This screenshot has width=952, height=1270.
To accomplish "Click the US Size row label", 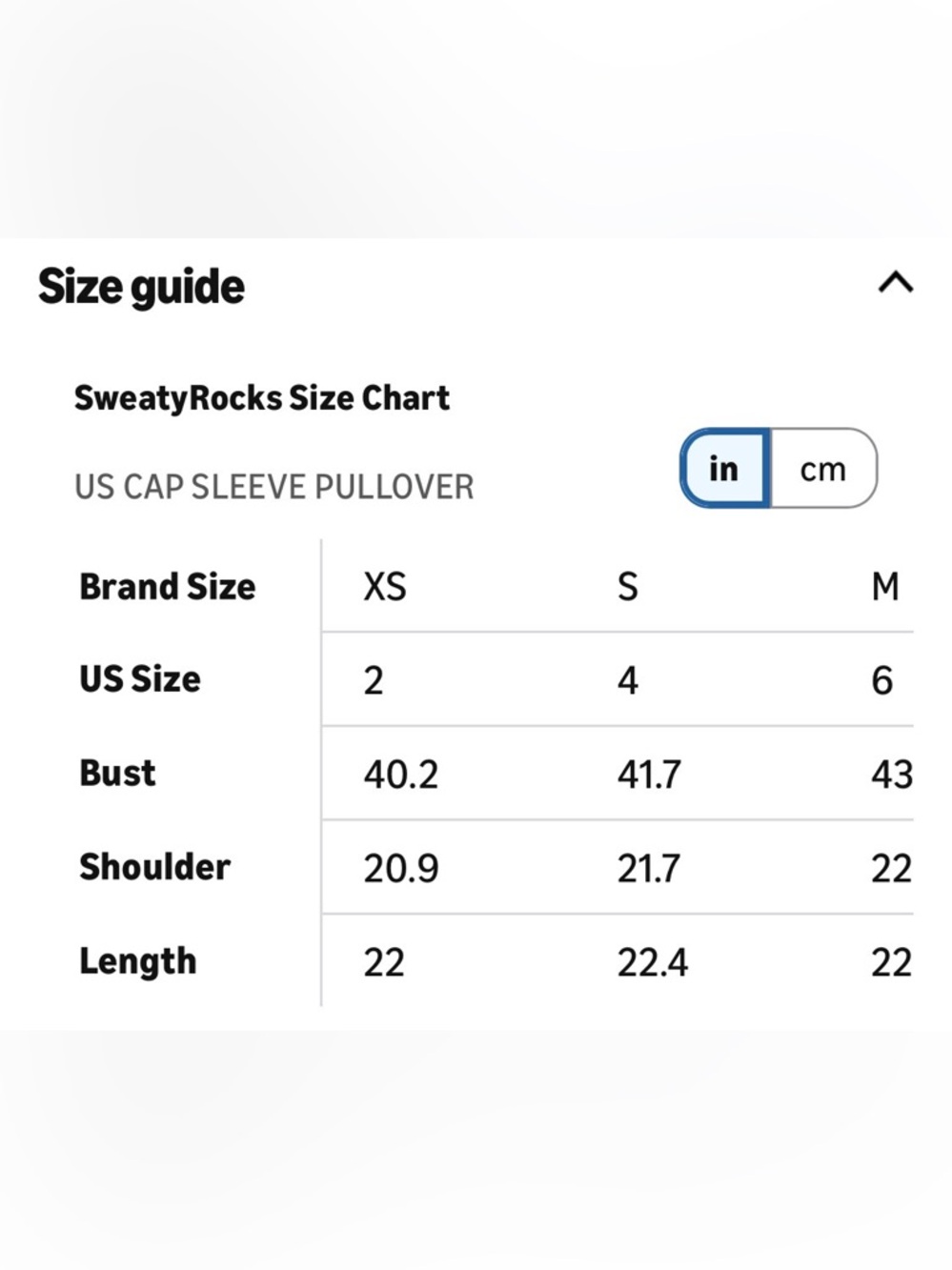I will 140,678.
